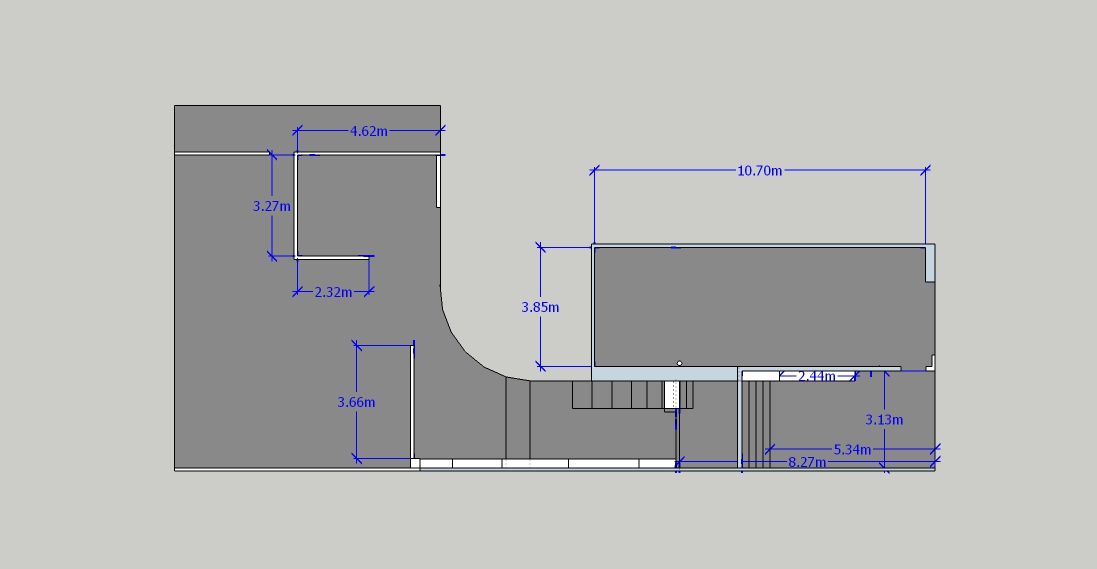The width and height of the screenshot is (1097, 569).
Task: Click the 3.13m dimension text
Action: 884,419
